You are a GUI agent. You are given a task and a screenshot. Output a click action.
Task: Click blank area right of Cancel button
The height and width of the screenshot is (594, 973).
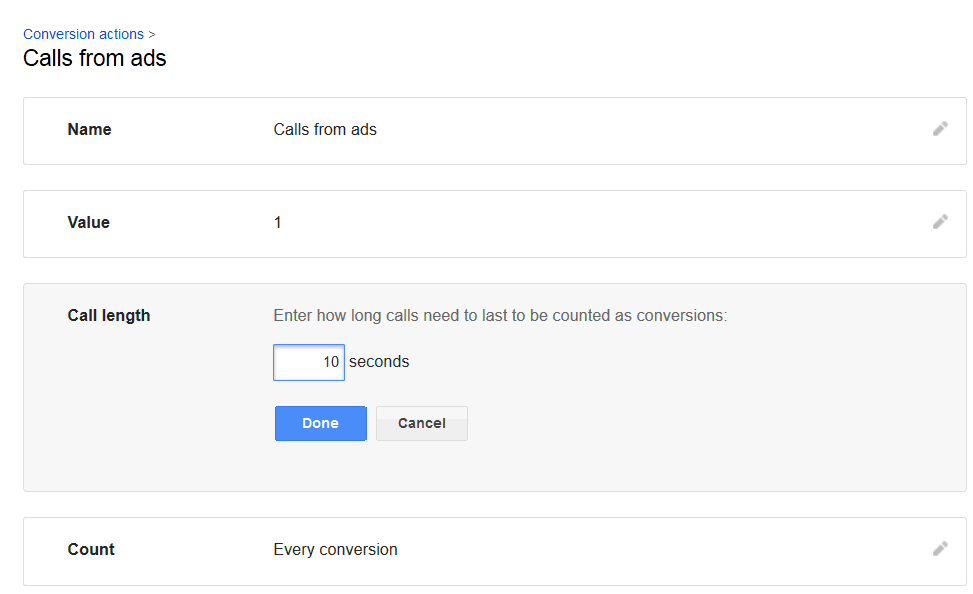[x=650, y=423]
